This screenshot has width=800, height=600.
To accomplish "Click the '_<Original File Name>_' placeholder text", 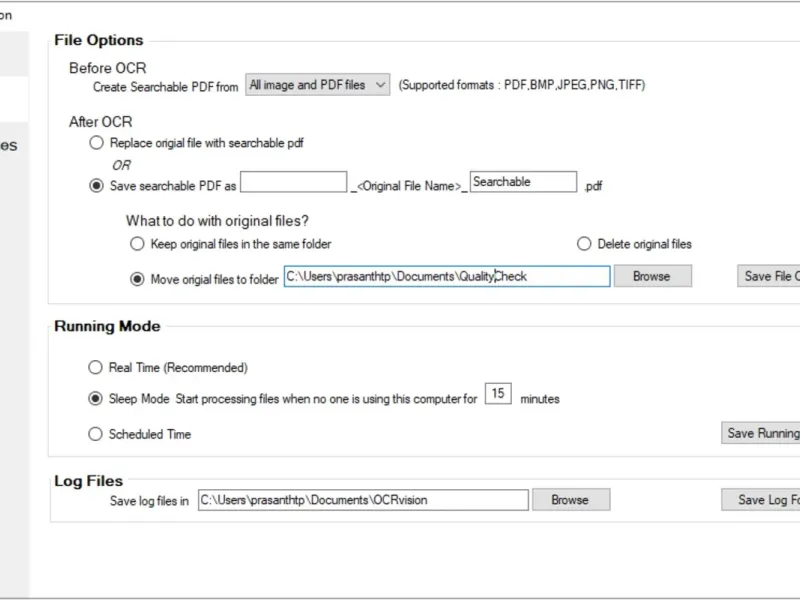I will tap(409, 186).
